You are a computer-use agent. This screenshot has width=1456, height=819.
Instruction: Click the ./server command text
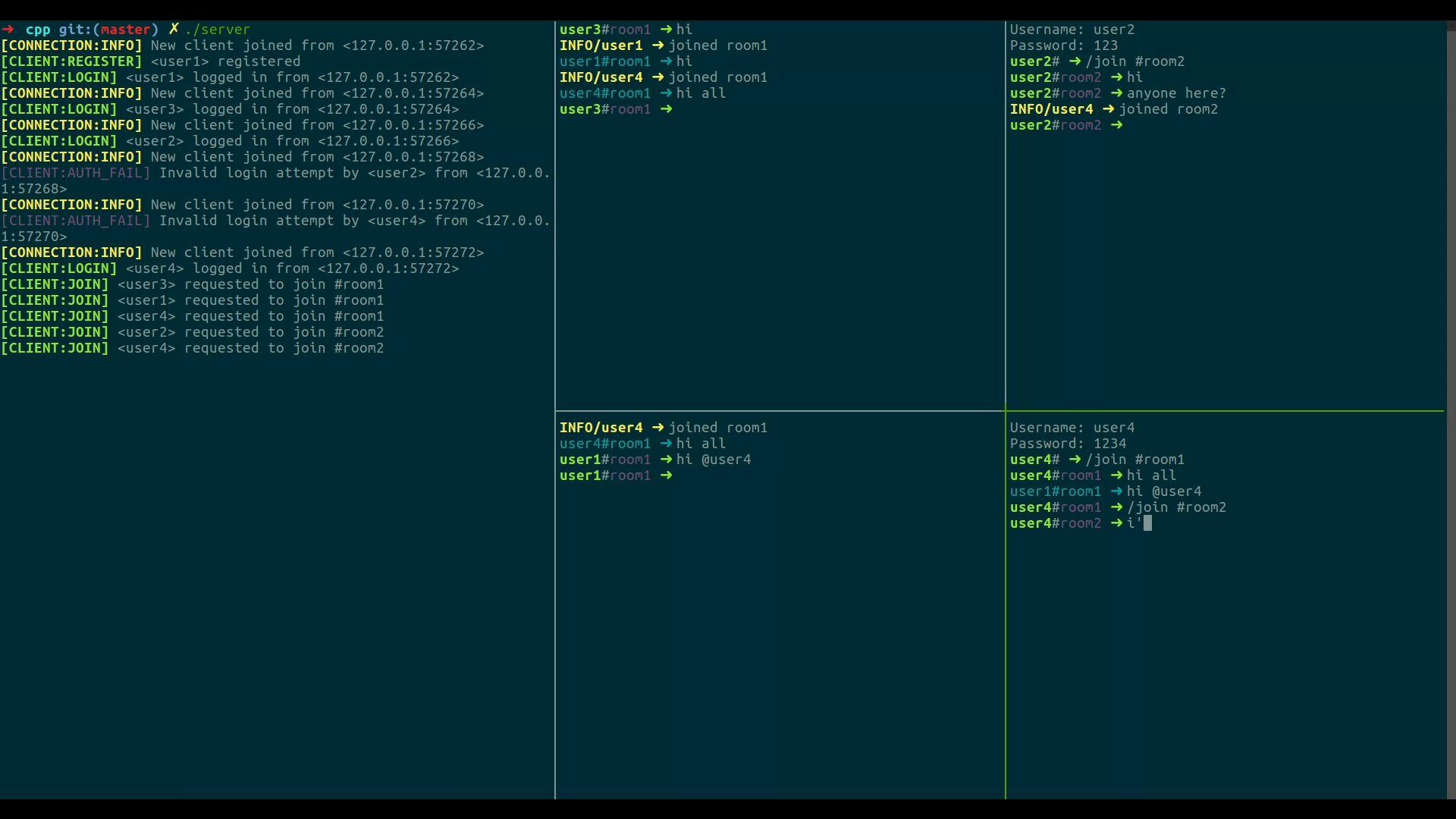click(217, 30)
